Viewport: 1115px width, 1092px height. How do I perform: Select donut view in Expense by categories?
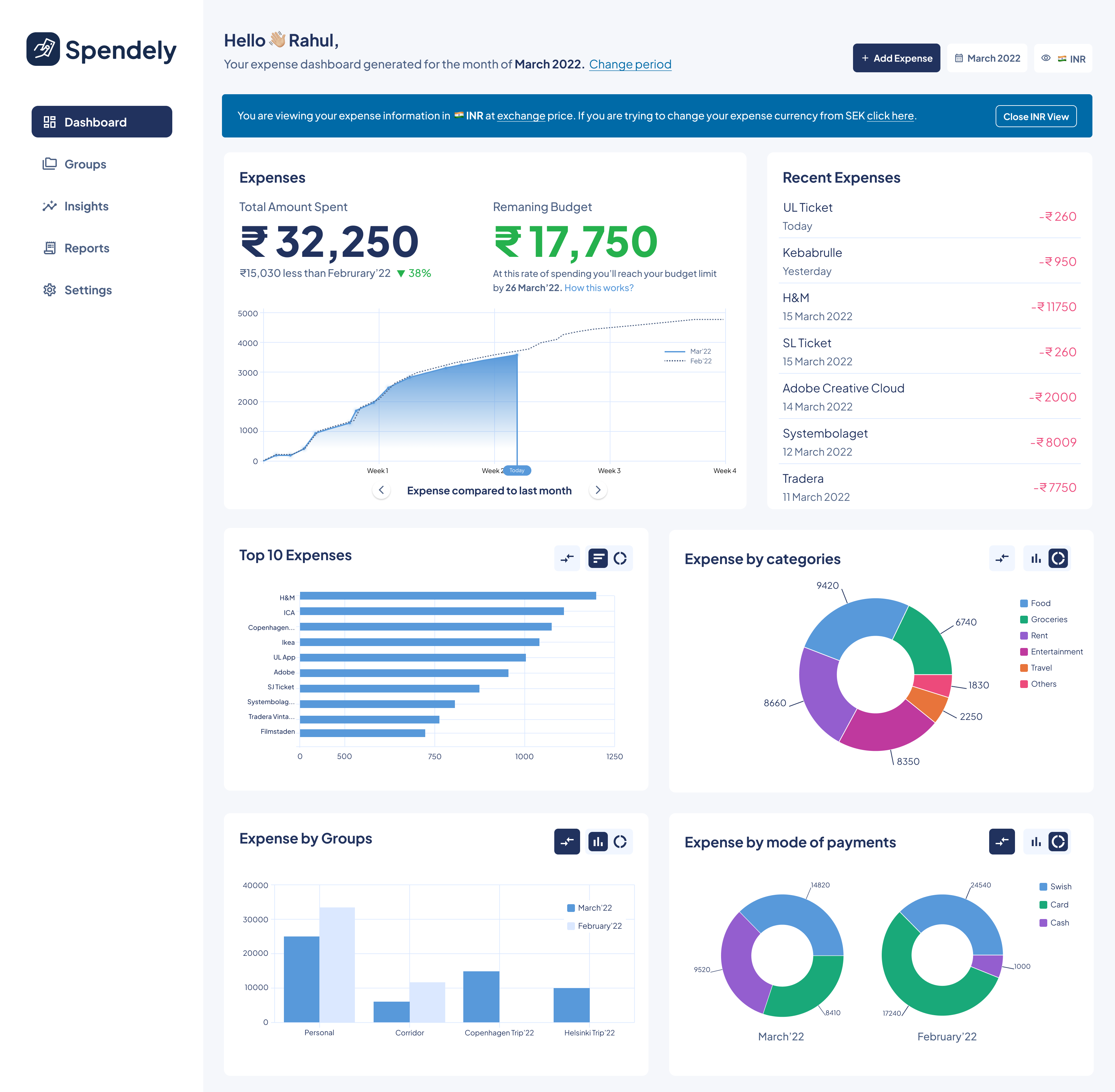[1058, 558]
